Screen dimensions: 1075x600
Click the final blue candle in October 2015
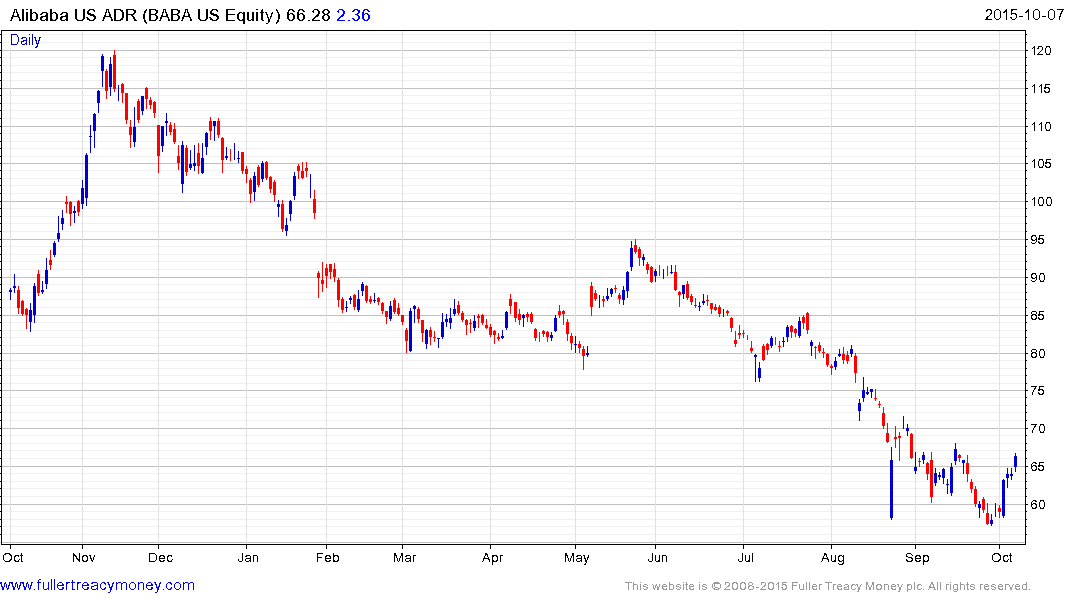[1015, 460]
